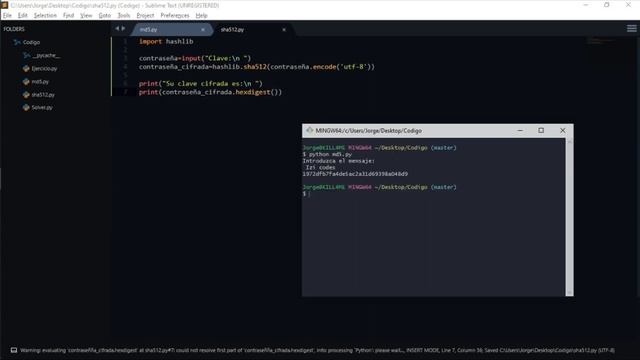Click the md5 hash output in terminal
Viewport: 640px width, 360px height.
point(355,174)
